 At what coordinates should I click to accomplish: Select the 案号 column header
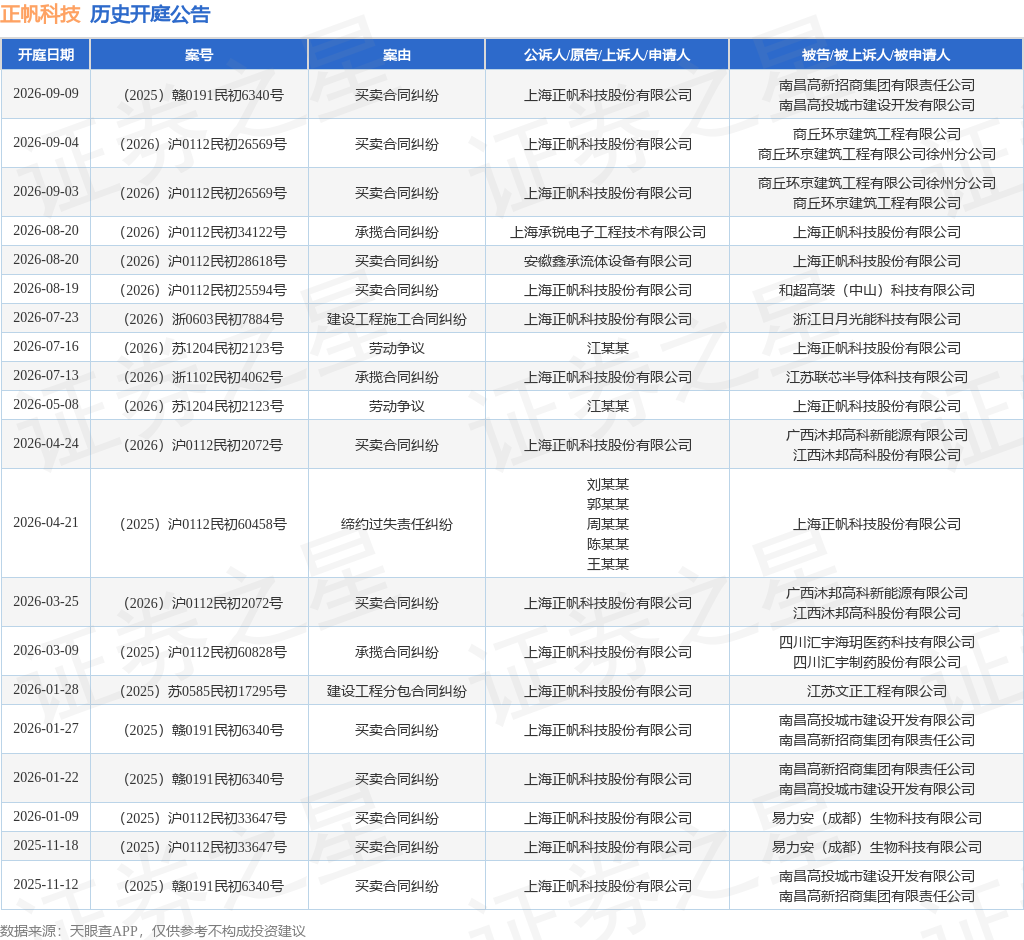pyautogui.click(x=199, y=55)
